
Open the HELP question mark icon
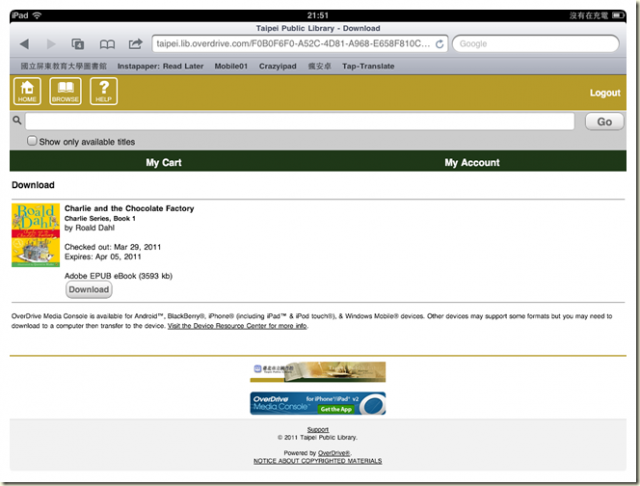(104, 91)
